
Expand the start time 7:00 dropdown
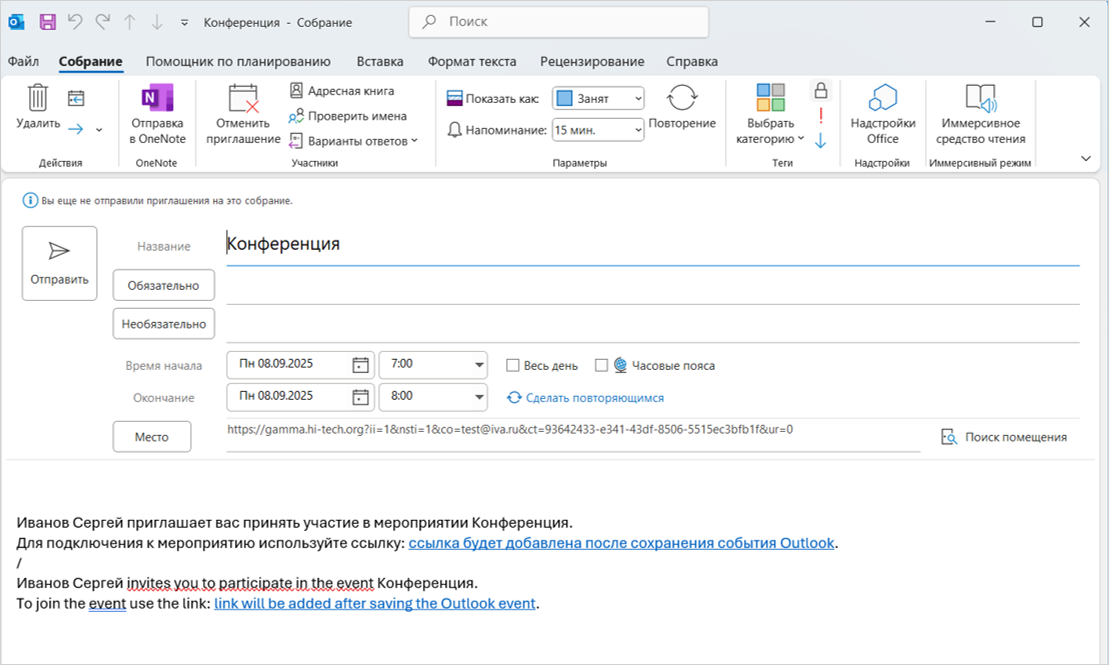point(479,366)
